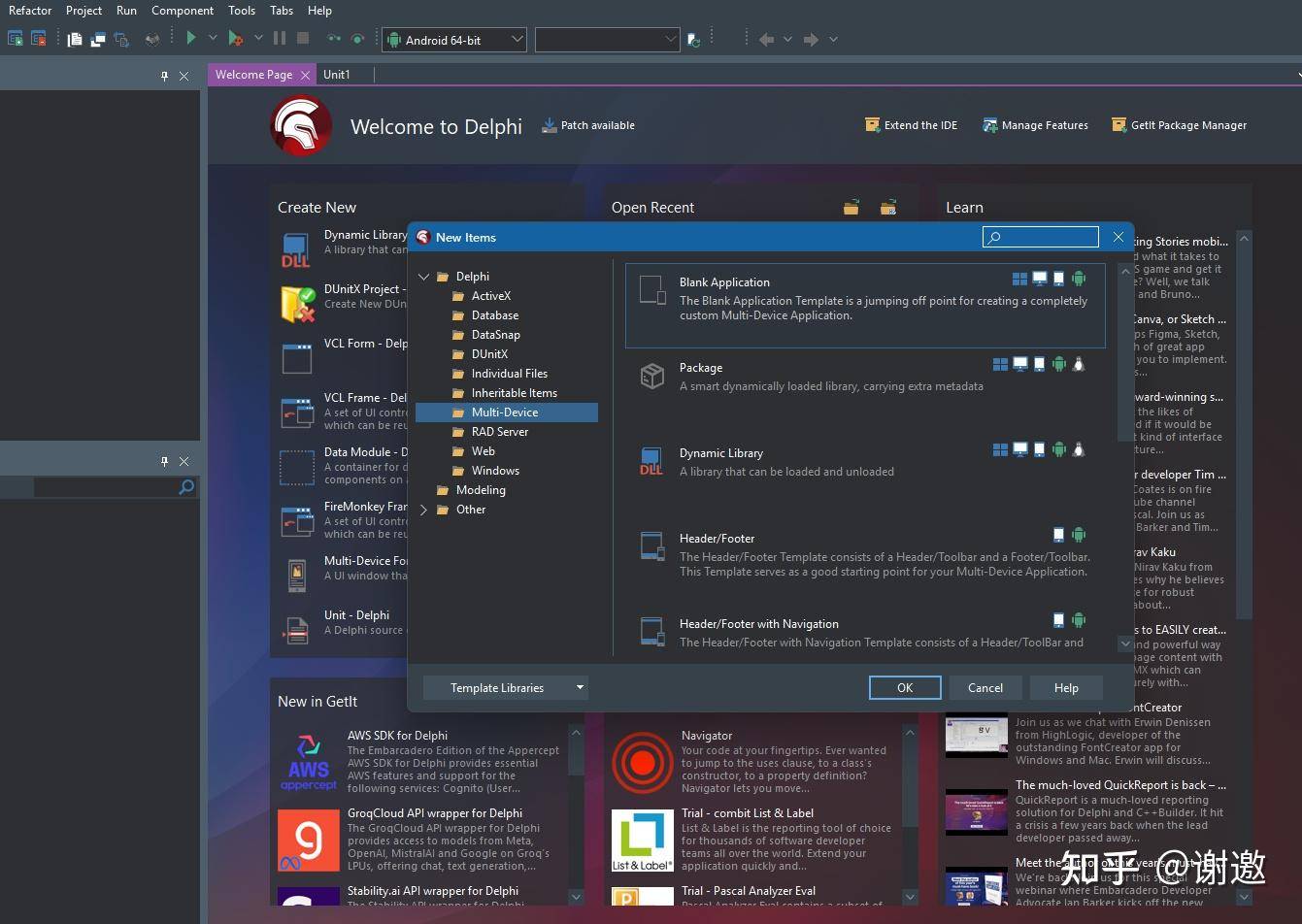This screenshot has width=1302, height=924.
Task: Click the Stop program toolbar icon
Action: 303,38
